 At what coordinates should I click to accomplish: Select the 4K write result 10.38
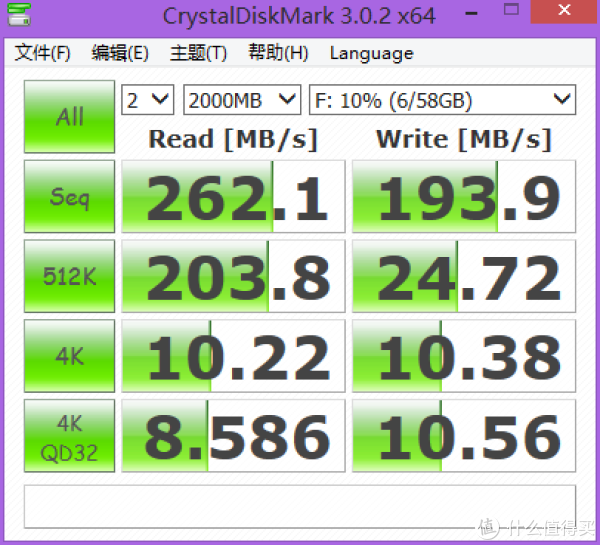[x=464, y=356]
